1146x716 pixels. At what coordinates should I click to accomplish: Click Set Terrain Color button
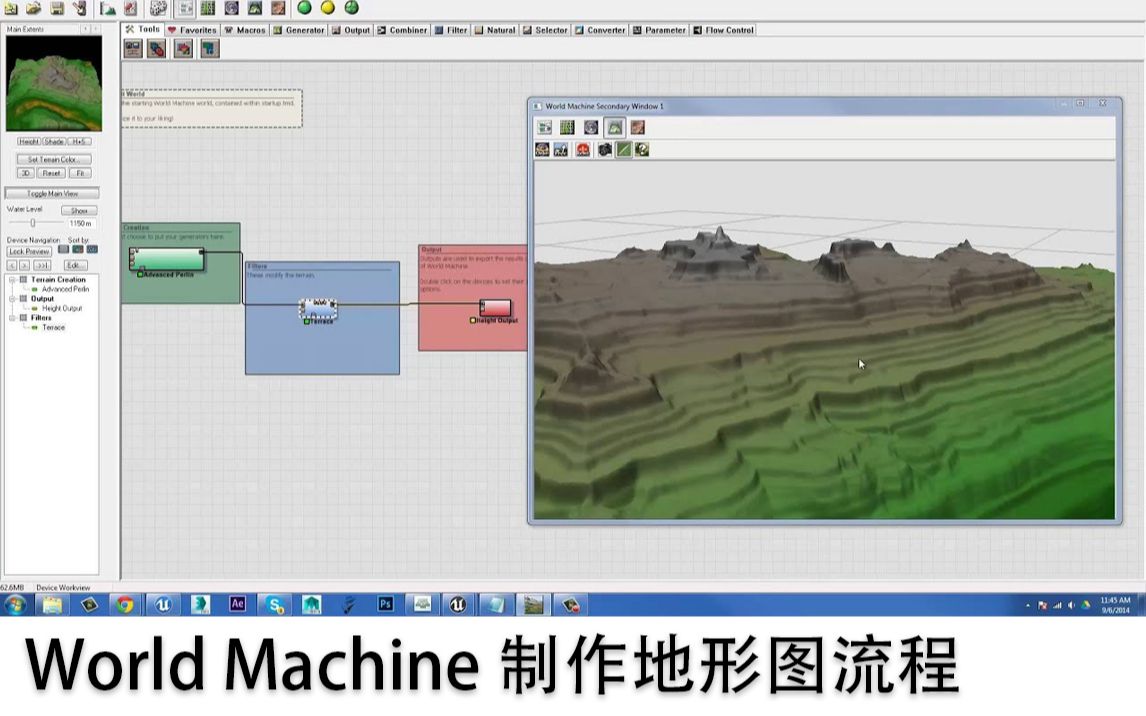click(x=53, y=160)
